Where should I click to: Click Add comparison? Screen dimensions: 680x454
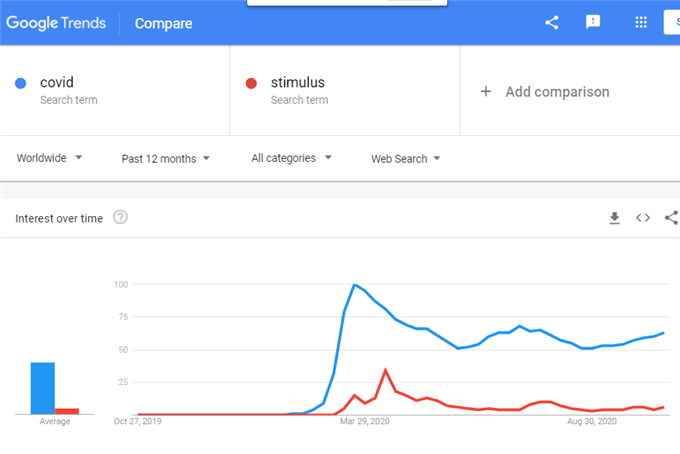tap(557, 92)
